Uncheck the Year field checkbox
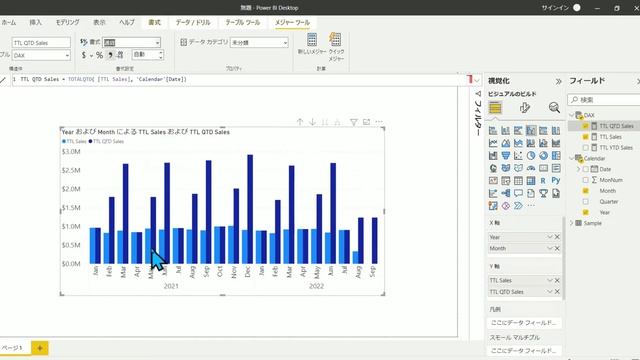This screenshot has height=360, width=640. (x=585, y=212)
